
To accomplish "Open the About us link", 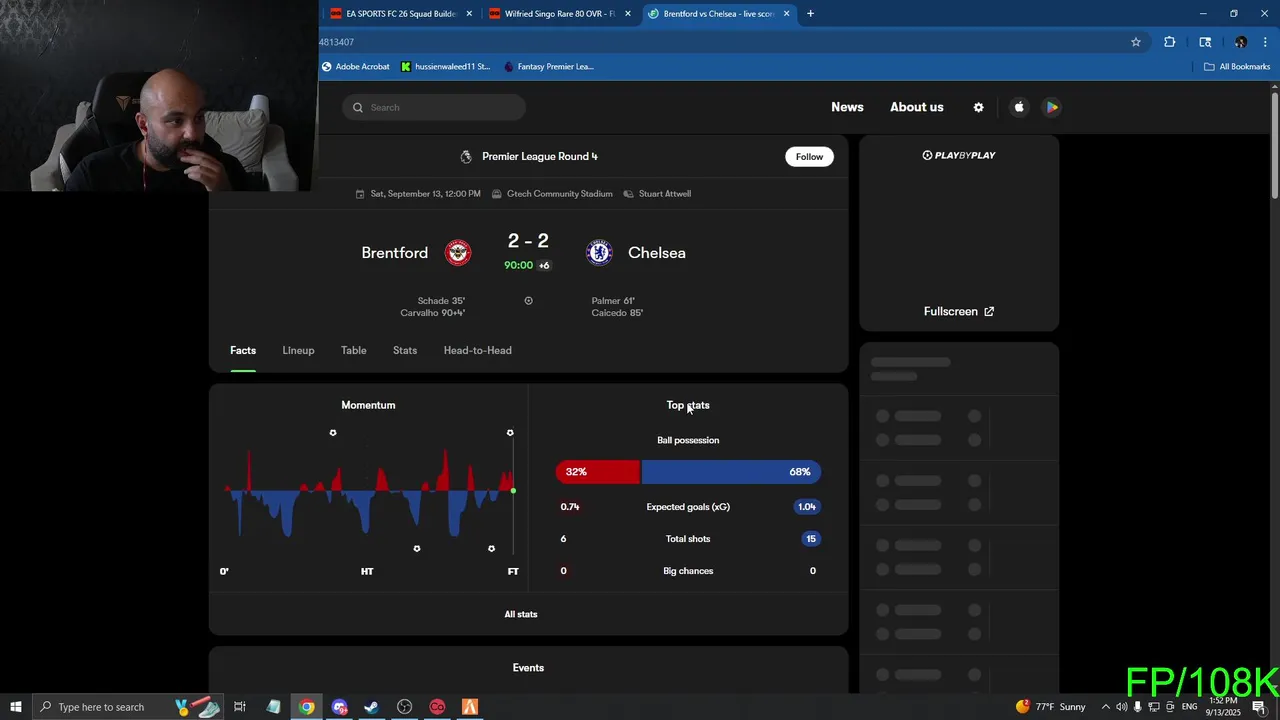I will tap(917, 107).
